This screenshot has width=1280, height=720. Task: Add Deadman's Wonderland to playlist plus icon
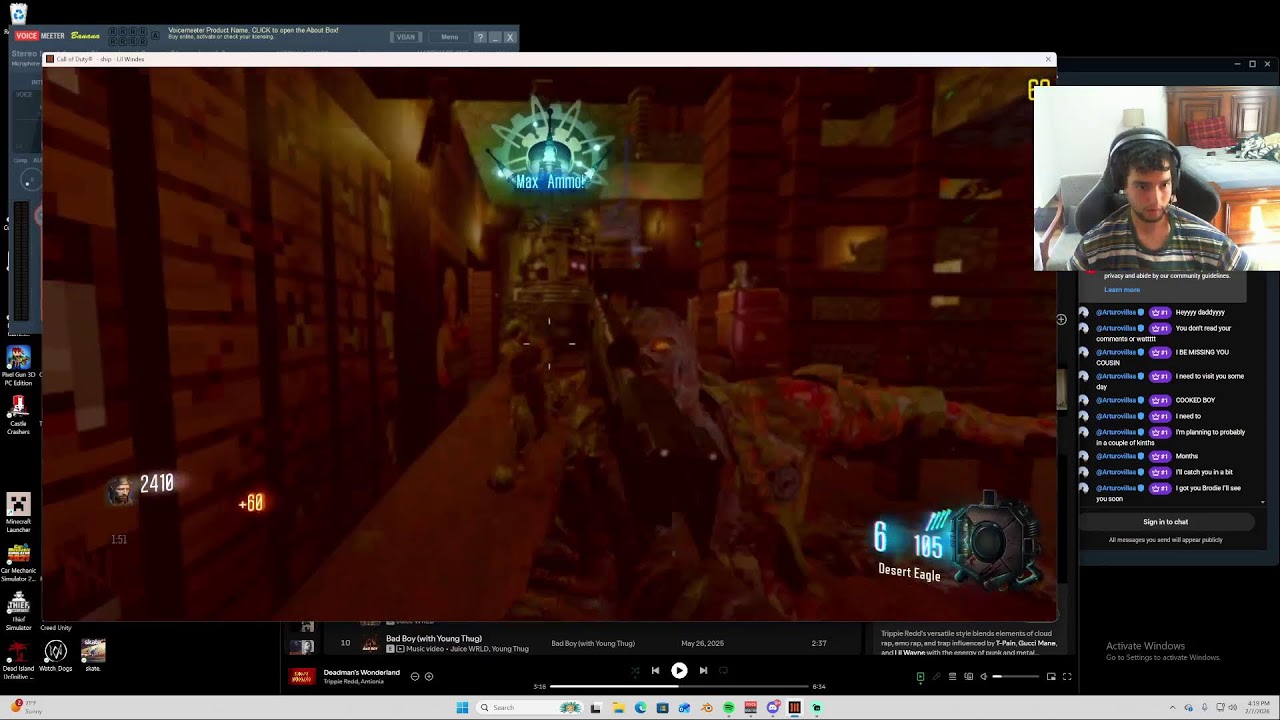click(429, 677)
